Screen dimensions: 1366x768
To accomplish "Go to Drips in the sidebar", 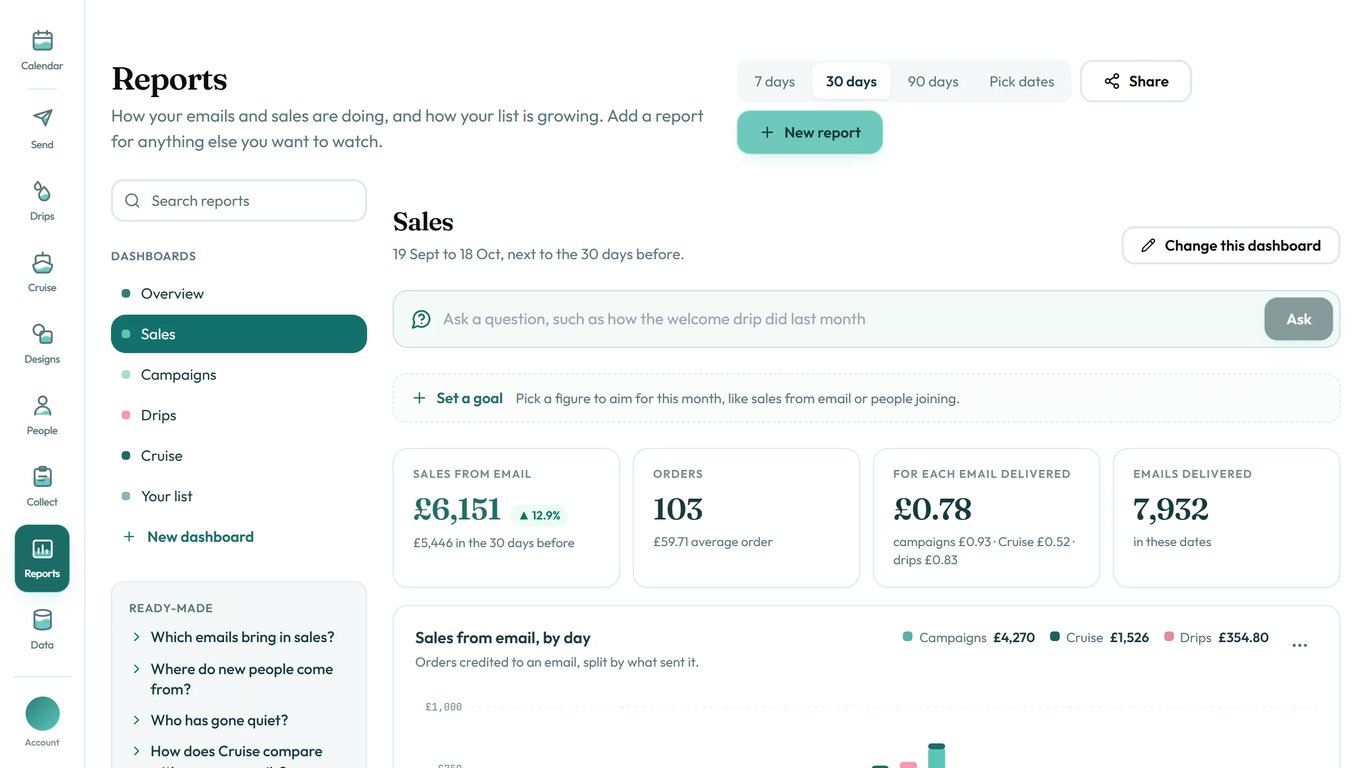I will click(x=42, y=200).
